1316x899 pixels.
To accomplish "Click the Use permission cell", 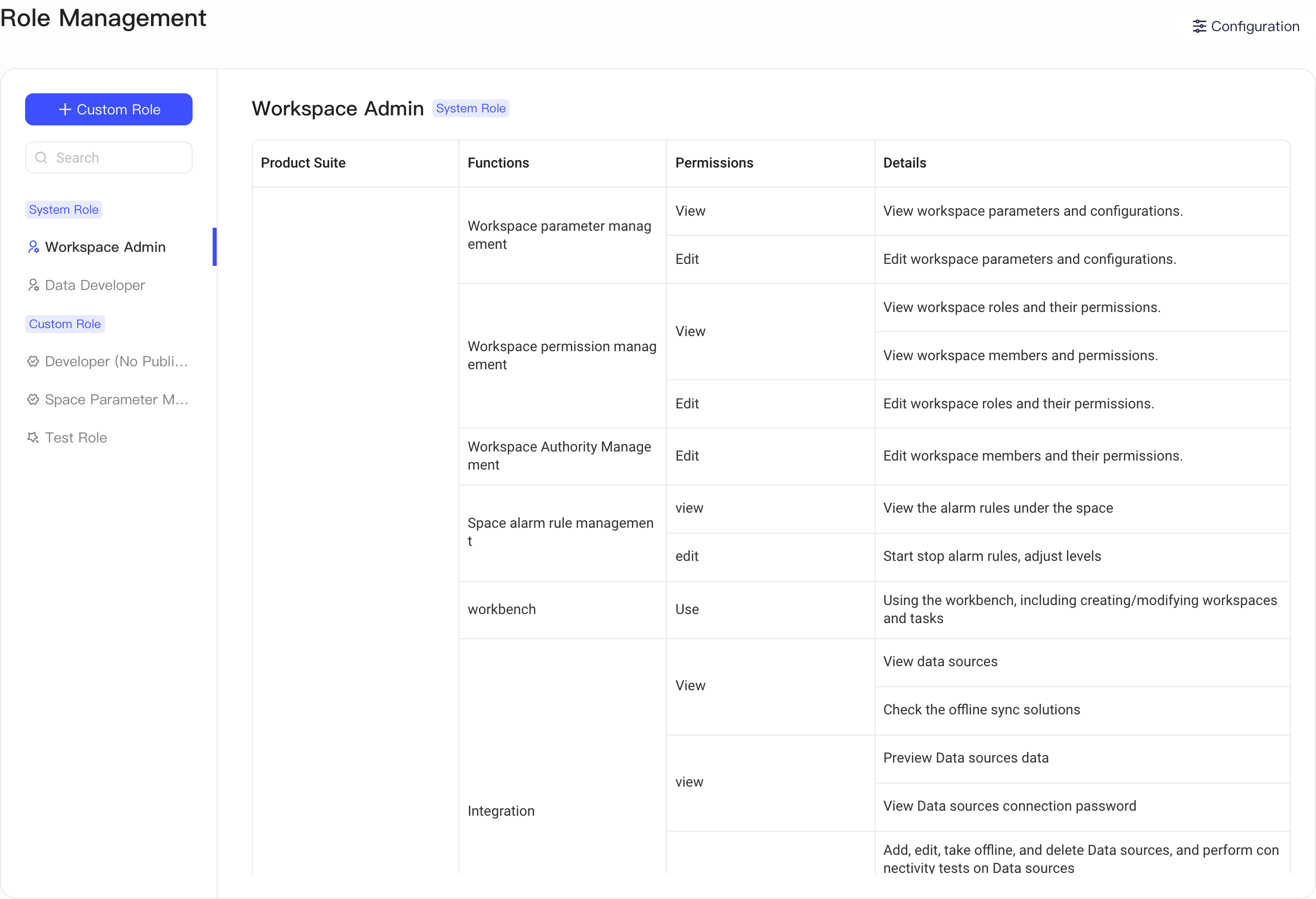I will [771, 610].
